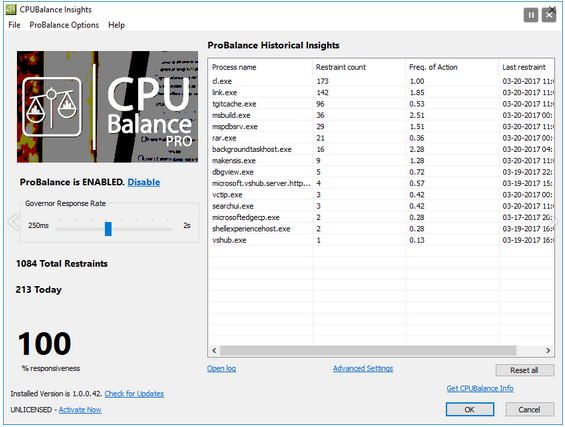Screen dimensions: 565x427
Task: Click the Cancel button
Action: point(529,409)
